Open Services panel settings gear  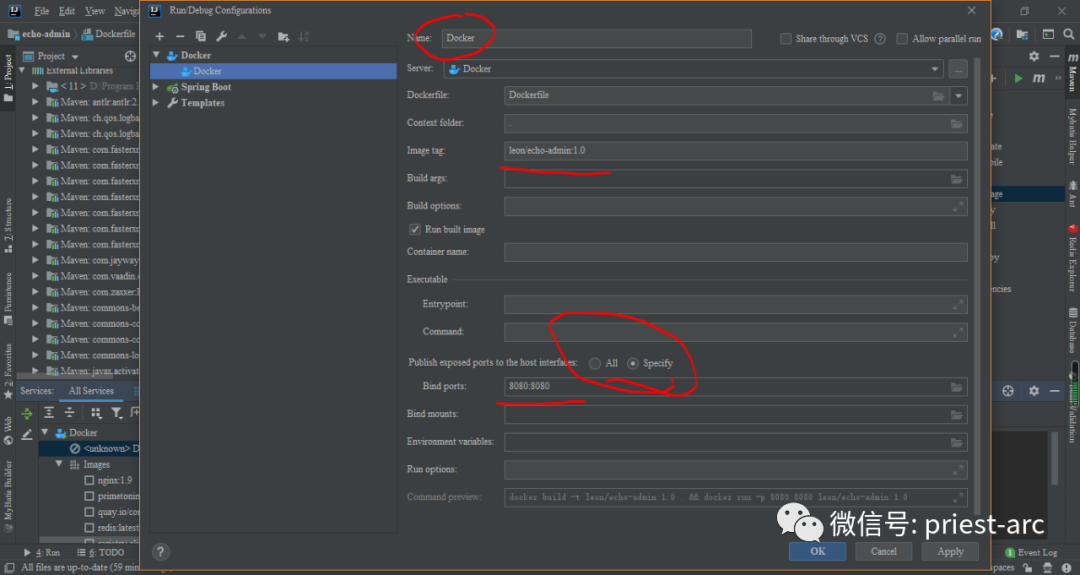(1034, 390)
